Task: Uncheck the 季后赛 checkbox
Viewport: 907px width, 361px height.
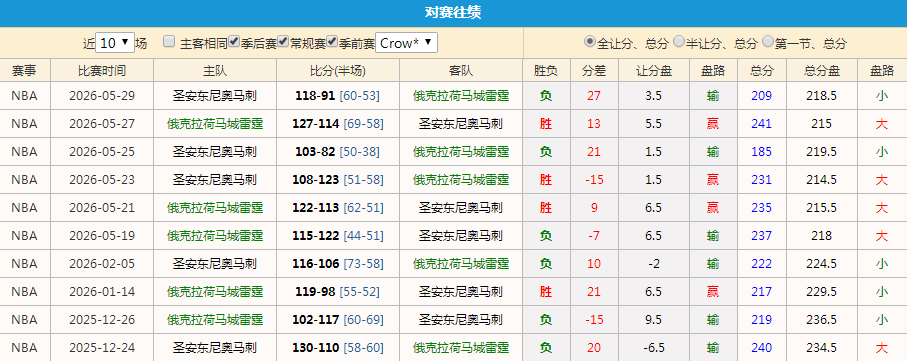Action: pos(234,42)
